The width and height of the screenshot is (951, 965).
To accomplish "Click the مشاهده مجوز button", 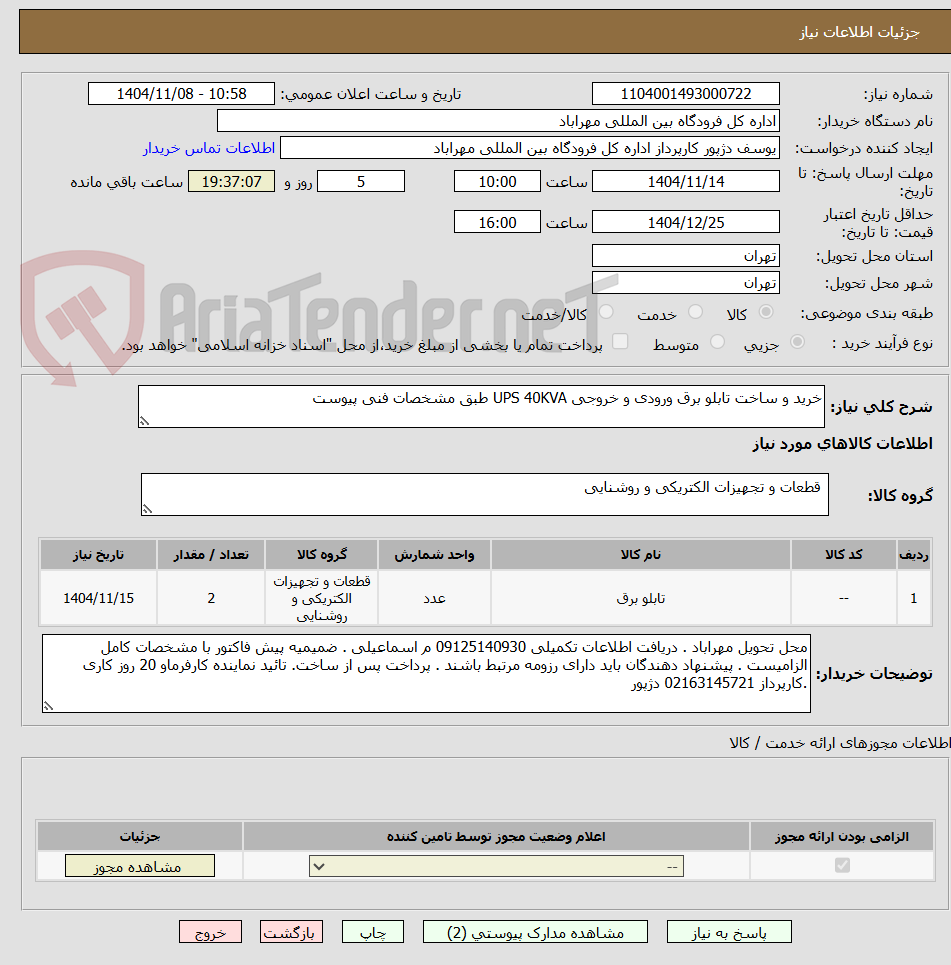I will (x=139, y=865).
